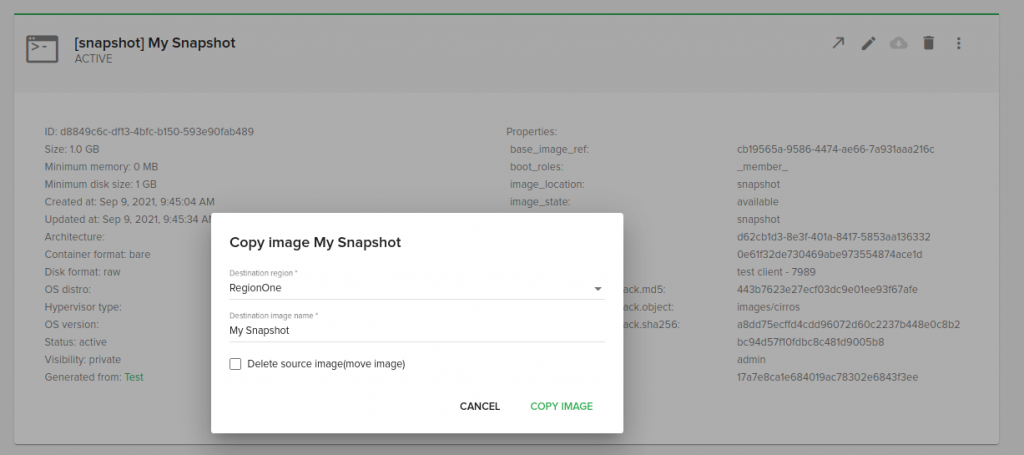Click test client - 7989 value
This screenshot has height=455, width=1024.
click(x=776, y=272)
